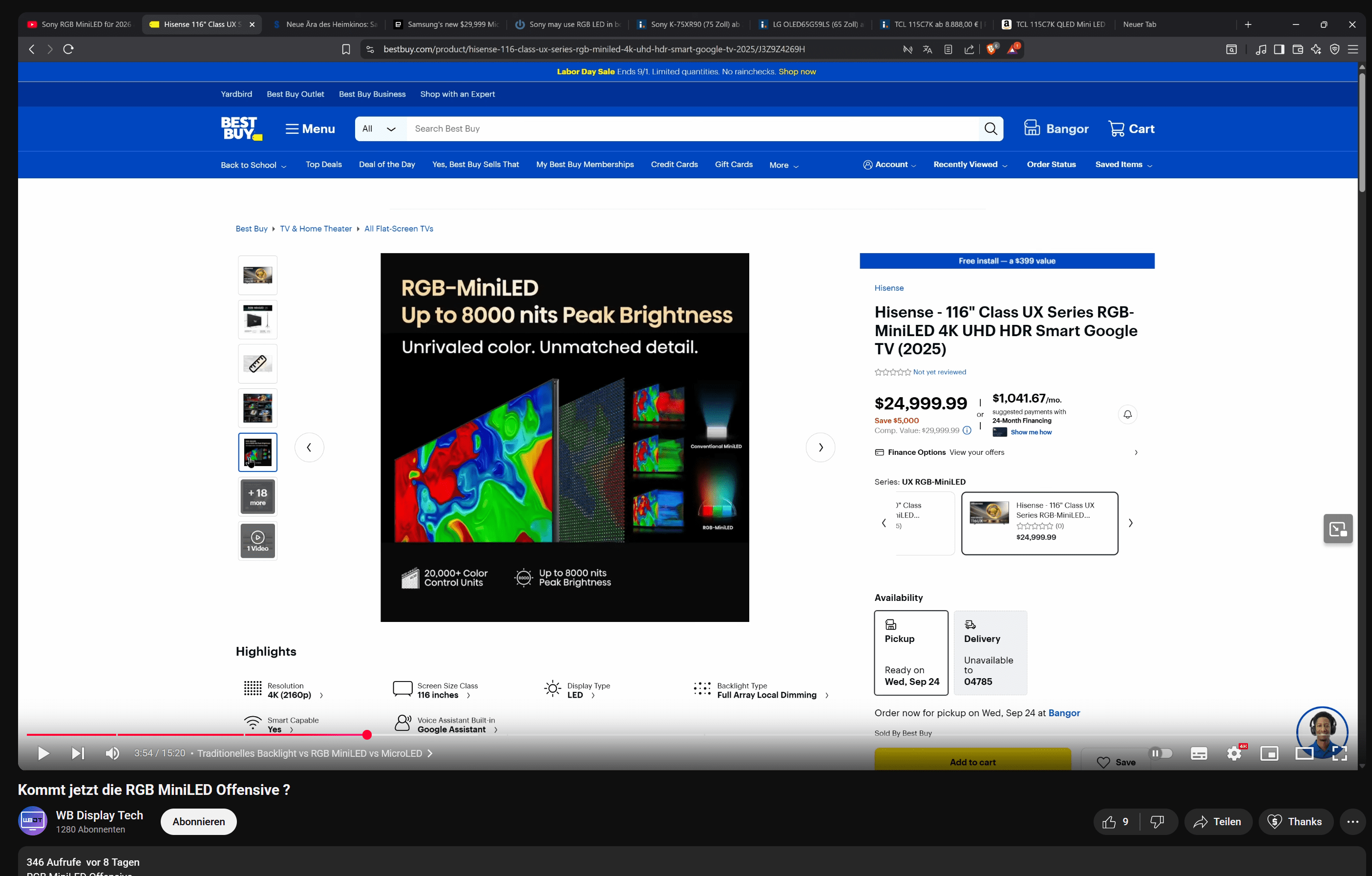
Task: Select the Delivery availability option
Action: tap(990, 653)
